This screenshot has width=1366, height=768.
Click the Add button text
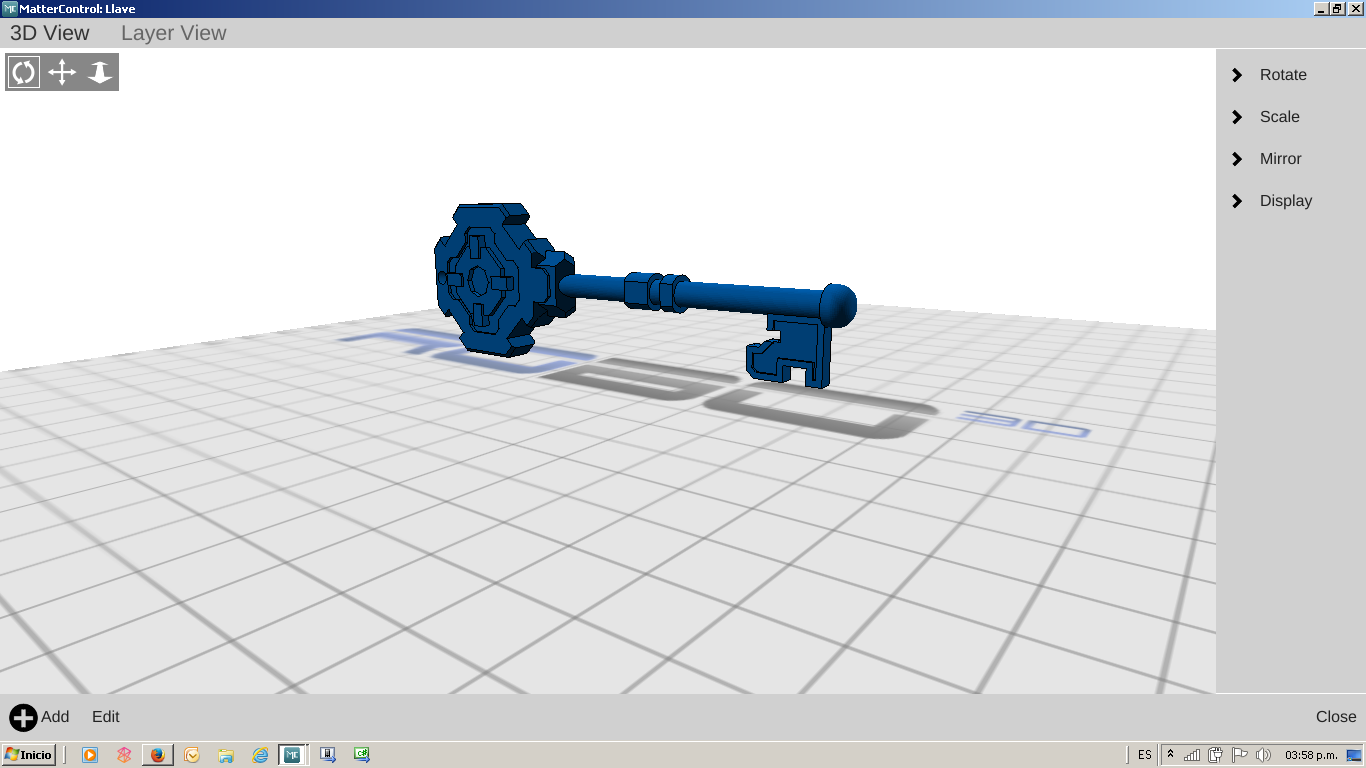pyautogui.click(x=55, y=717)
